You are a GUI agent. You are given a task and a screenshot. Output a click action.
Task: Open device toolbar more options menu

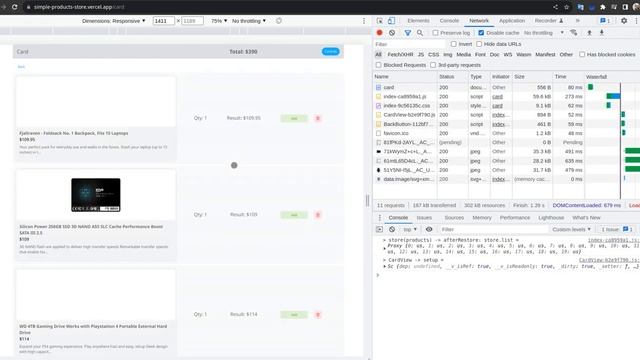[x=364, y=21]
